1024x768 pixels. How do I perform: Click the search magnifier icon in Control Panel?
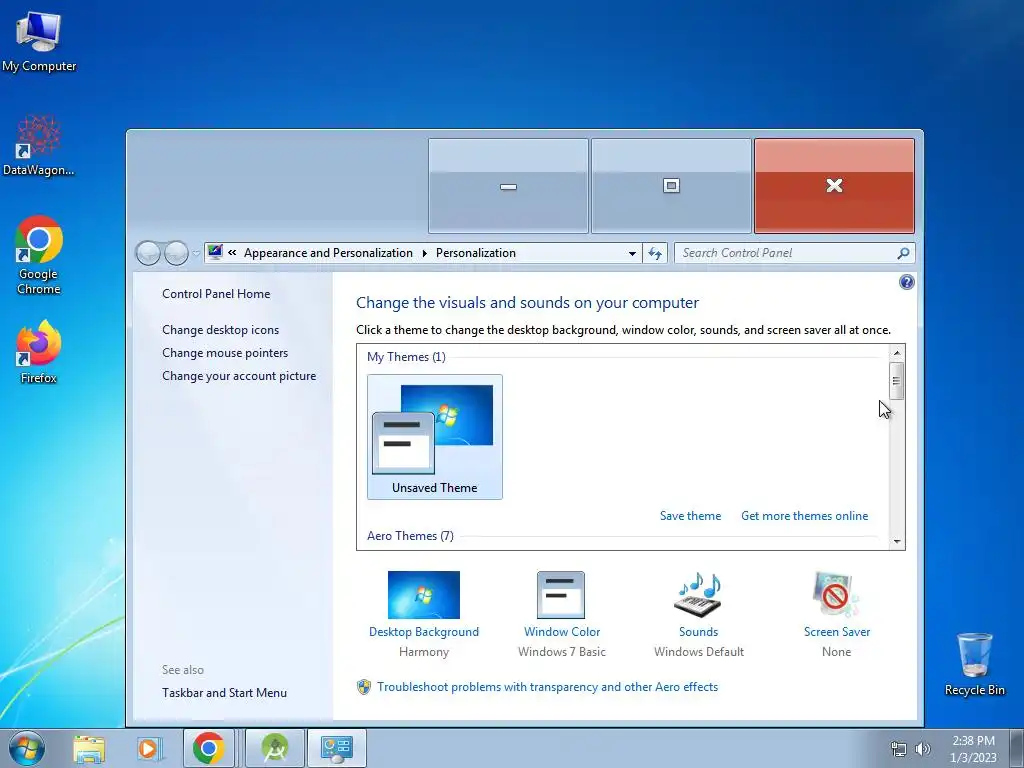[903, 253]
